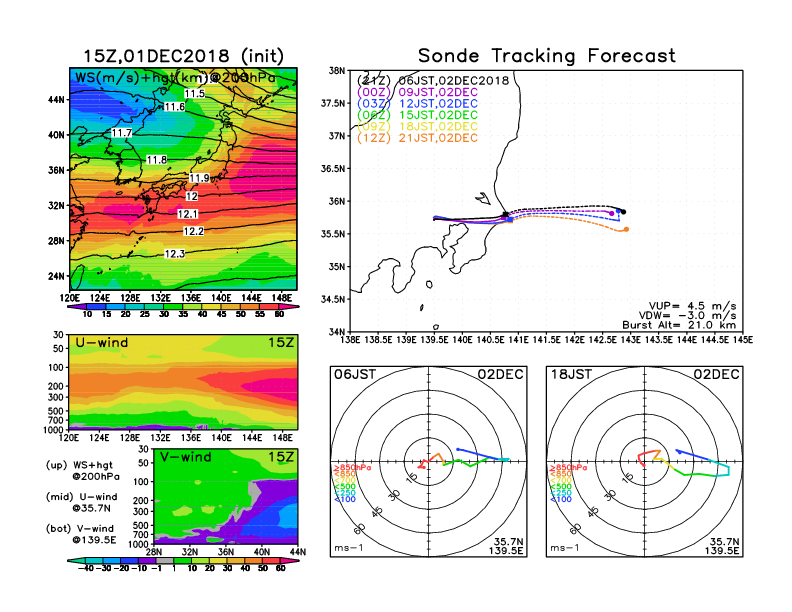Click the yellow swatch between 40 and 45 on wind speed colorbar
Screen dimensions: 792x612
pyautogui.click(x=212, y=306)
